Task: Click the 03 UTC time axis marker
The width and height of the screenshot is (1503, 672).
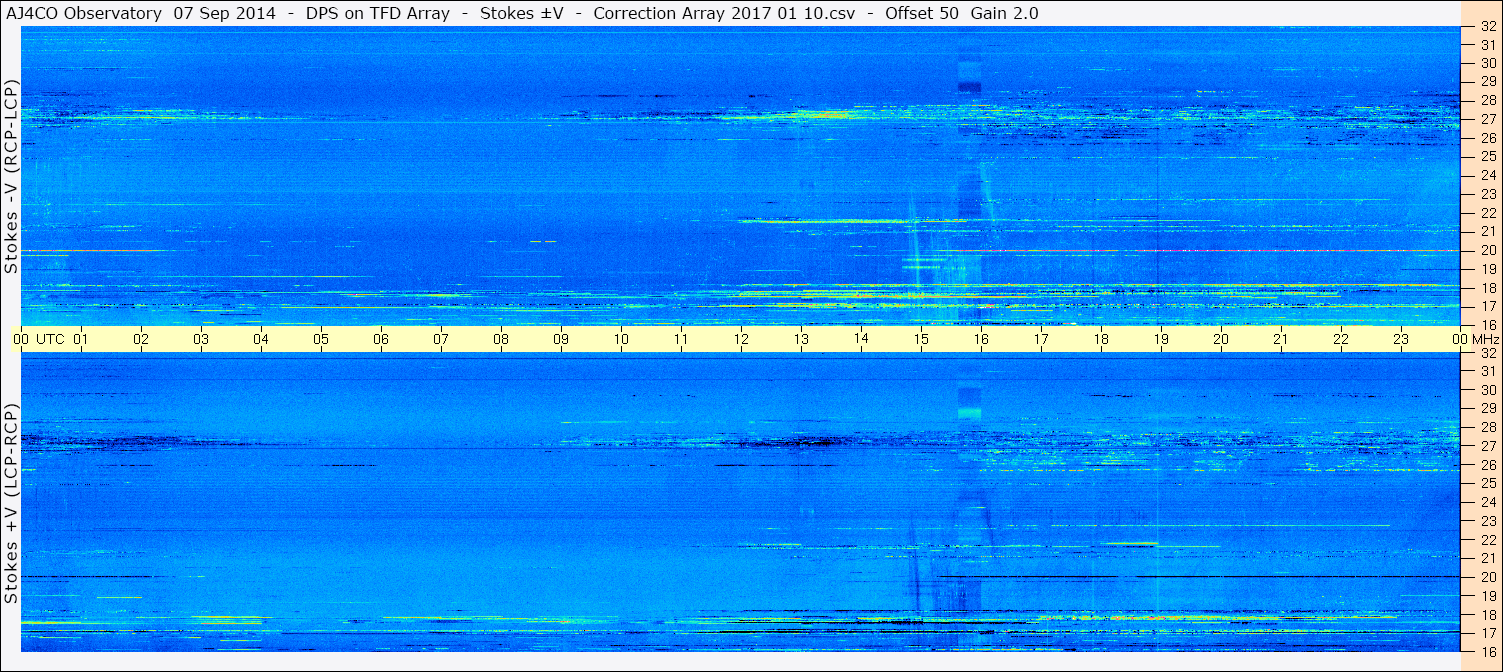Action: coord(201,339)
